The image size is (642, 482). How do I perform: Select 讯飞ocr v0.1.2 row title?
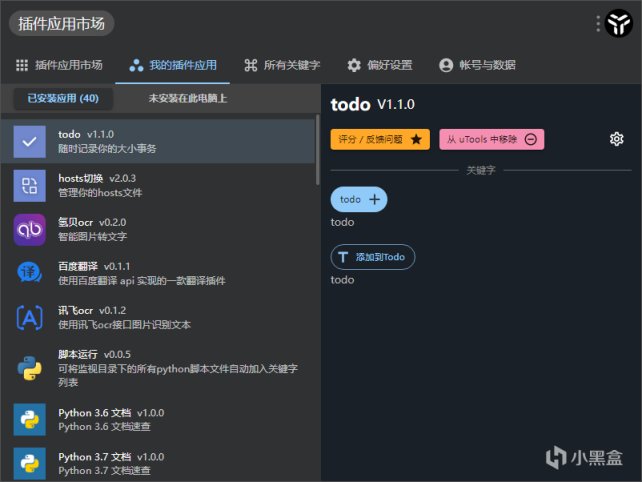click(92, 310)
